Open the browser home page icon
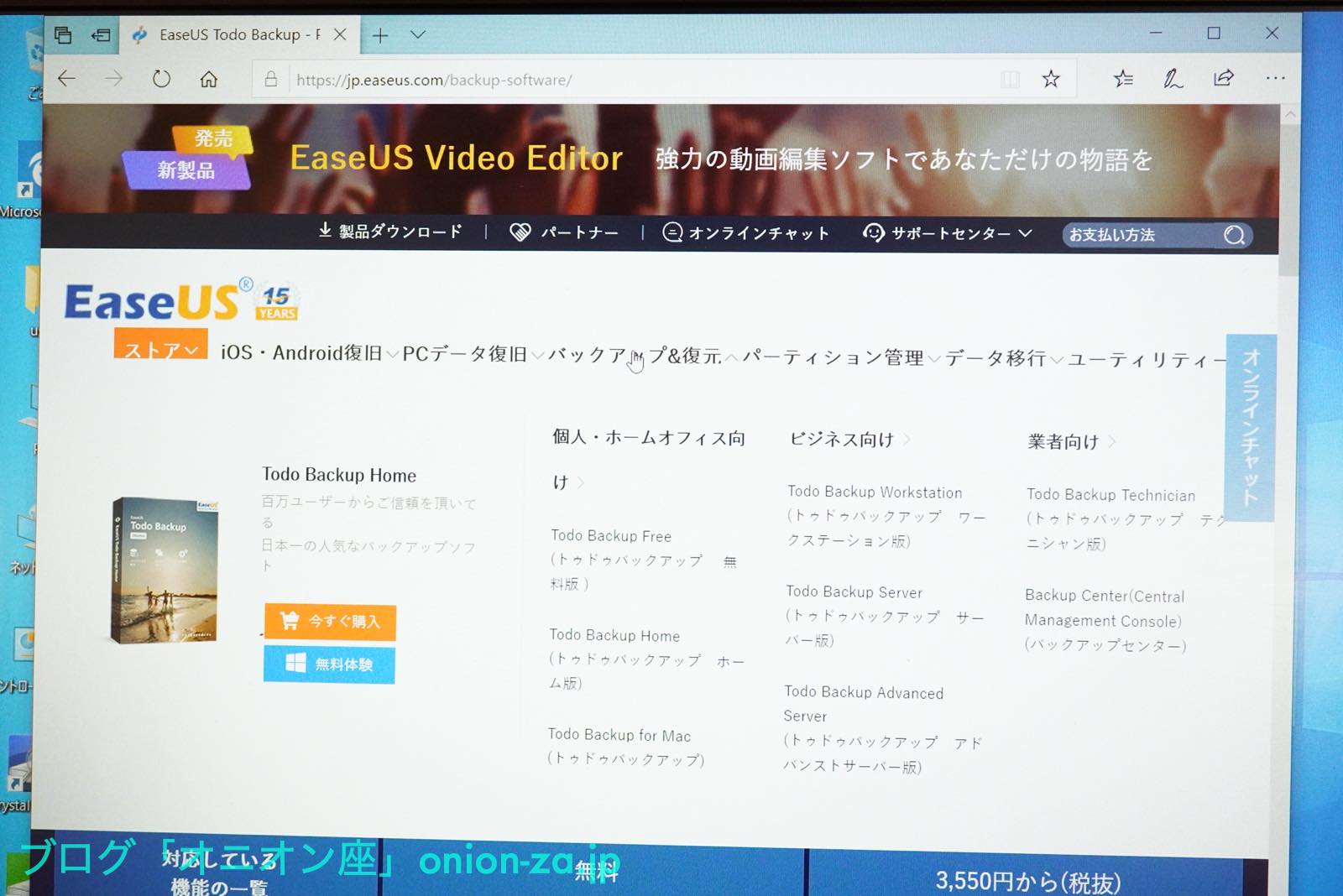This screenshot has height=896, width=1343. (x=208, y=79)
